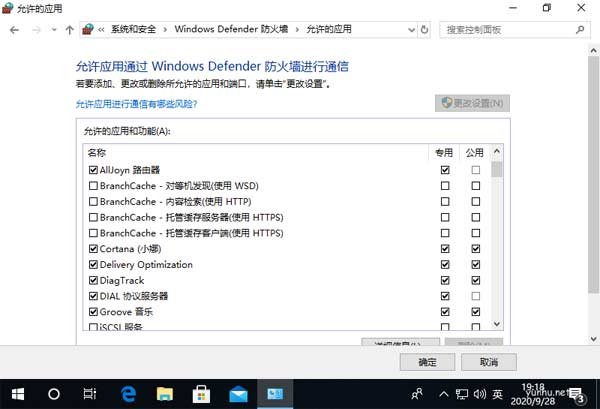Screen dimensions: 600x409
Task: Open recent locations dropdown arrow
Action: (x=54, y=30)
